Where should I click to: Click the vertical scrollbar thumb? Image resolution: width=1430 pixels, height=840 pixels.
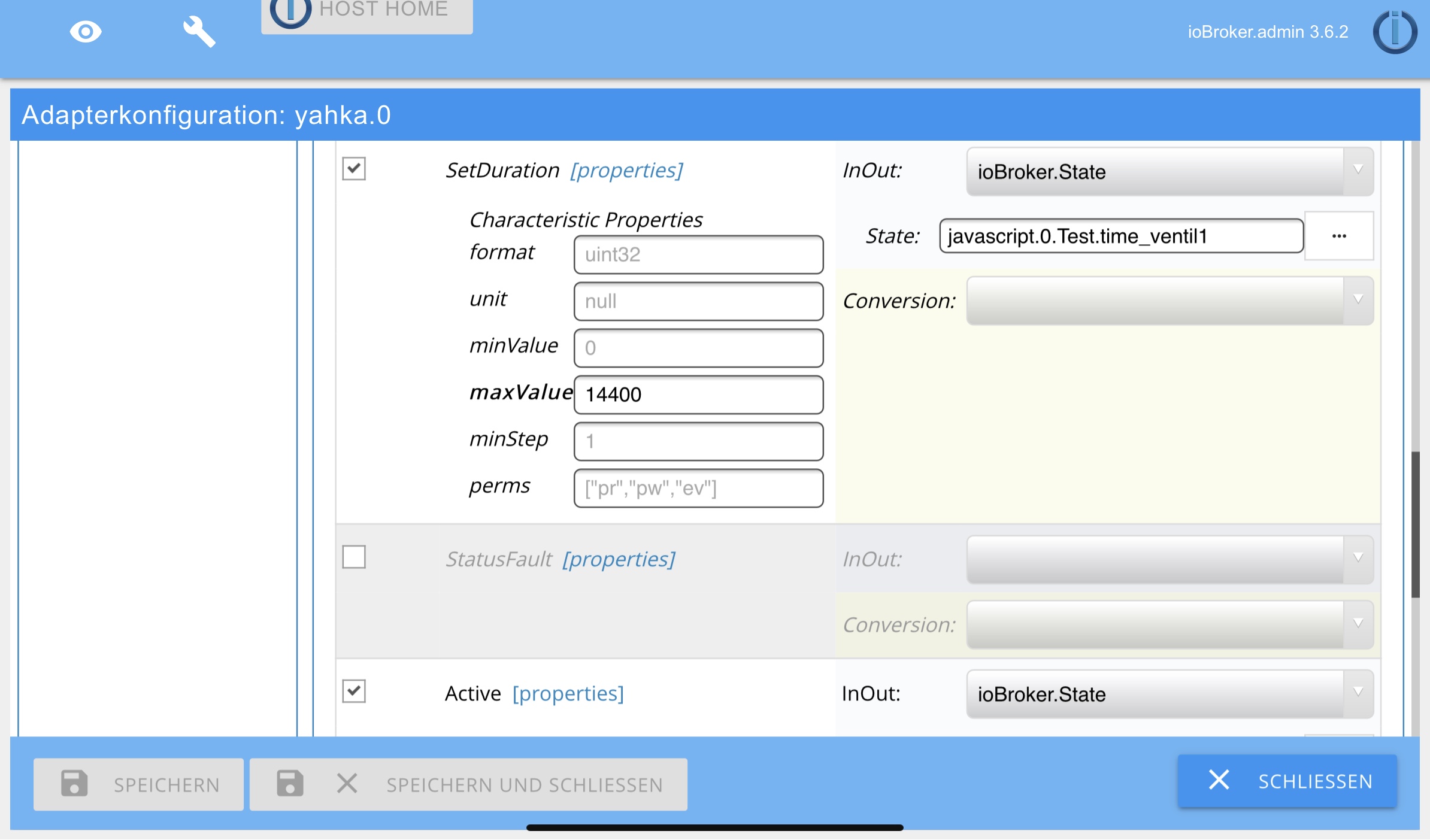(x=1416, y=524)
